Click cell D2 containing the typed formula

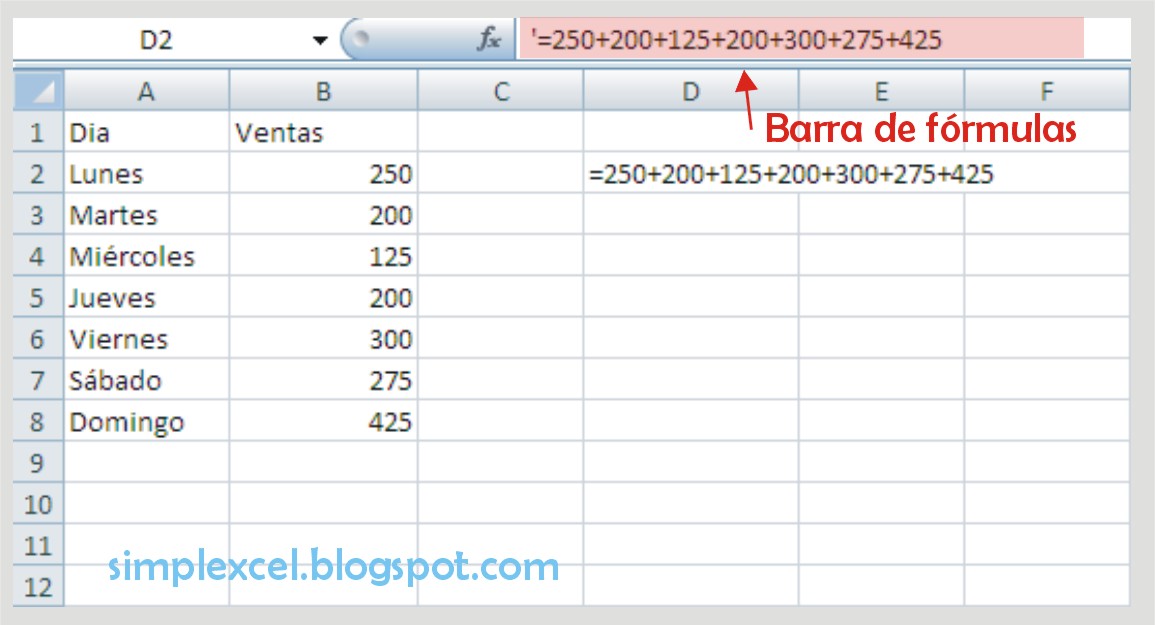click(690, 173)
